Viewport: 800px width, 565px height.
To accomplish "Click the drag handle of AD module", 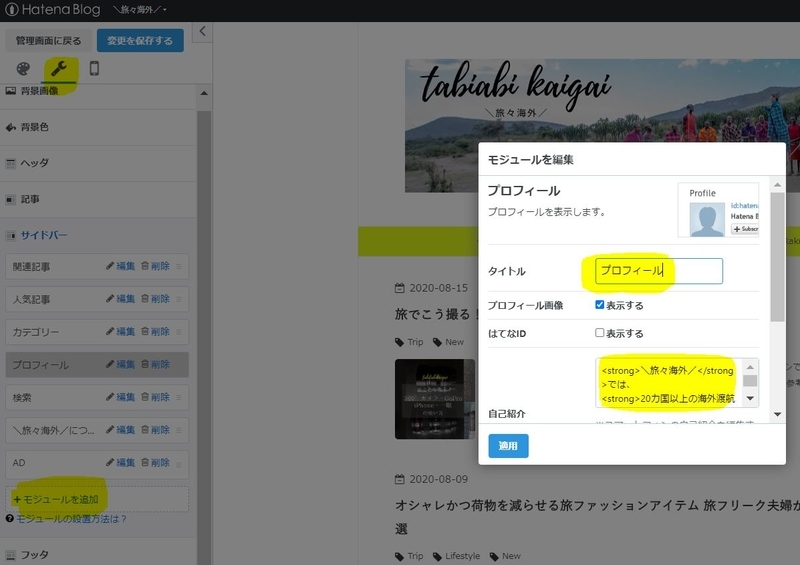I will pos(179,464).
